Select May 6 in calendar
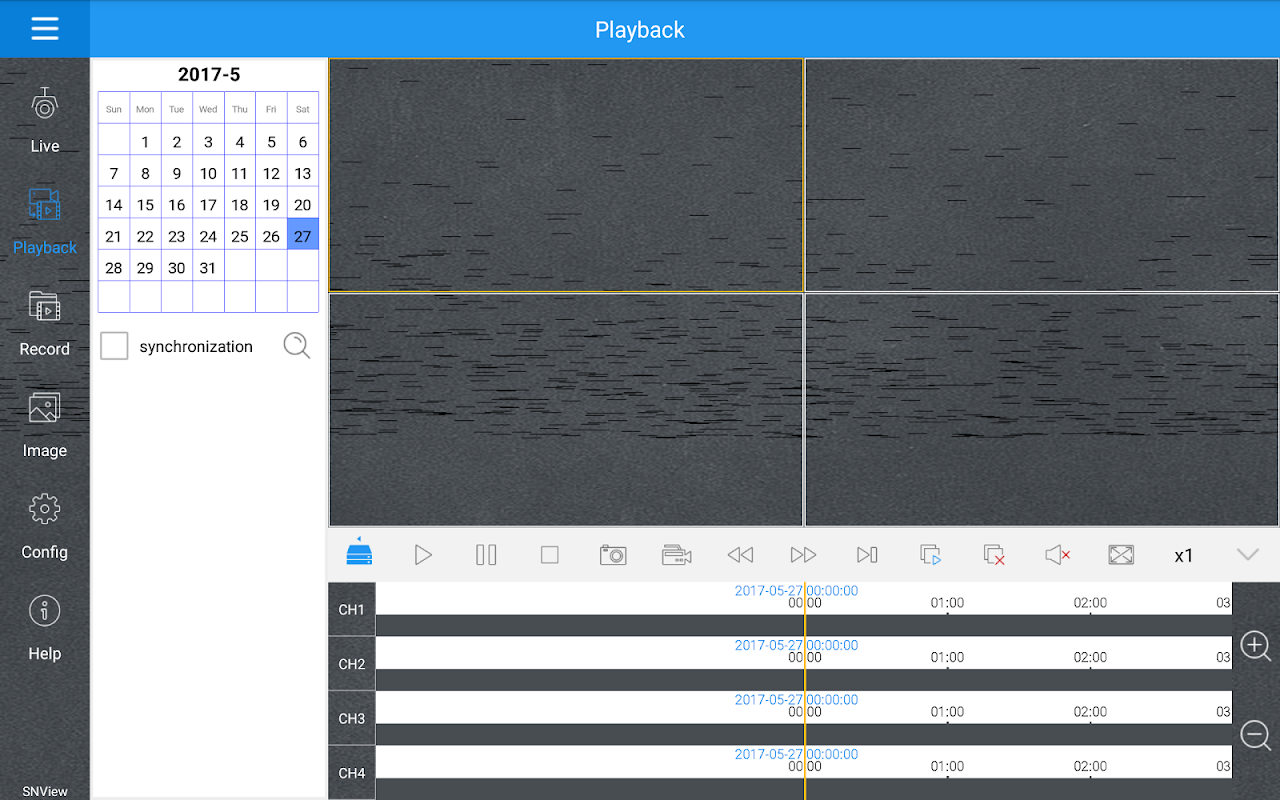The width and height of the screenshot is (1280, 800). click(303, 142)
